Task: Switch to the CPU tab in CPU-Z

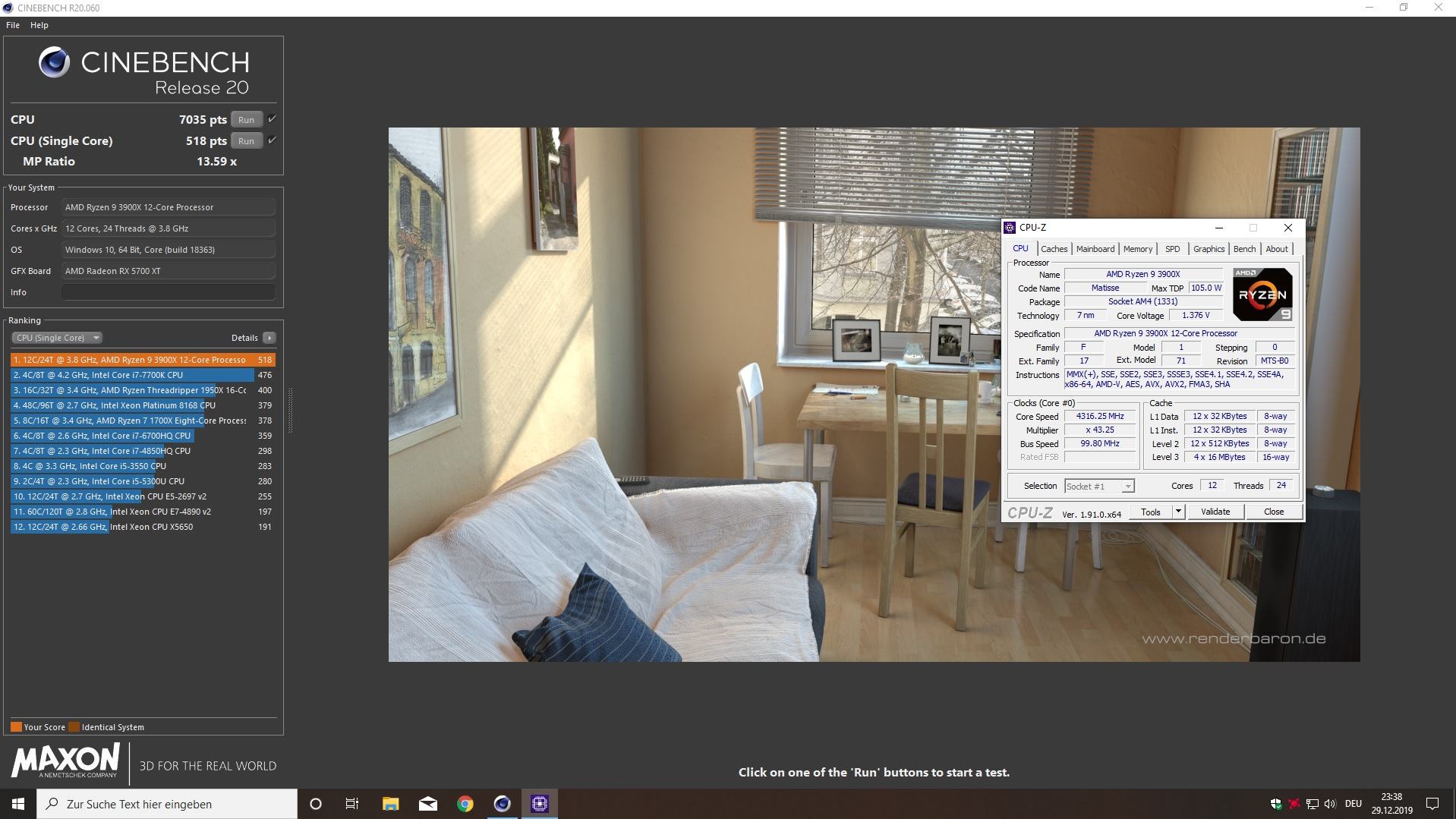Action: [1020, 248]
